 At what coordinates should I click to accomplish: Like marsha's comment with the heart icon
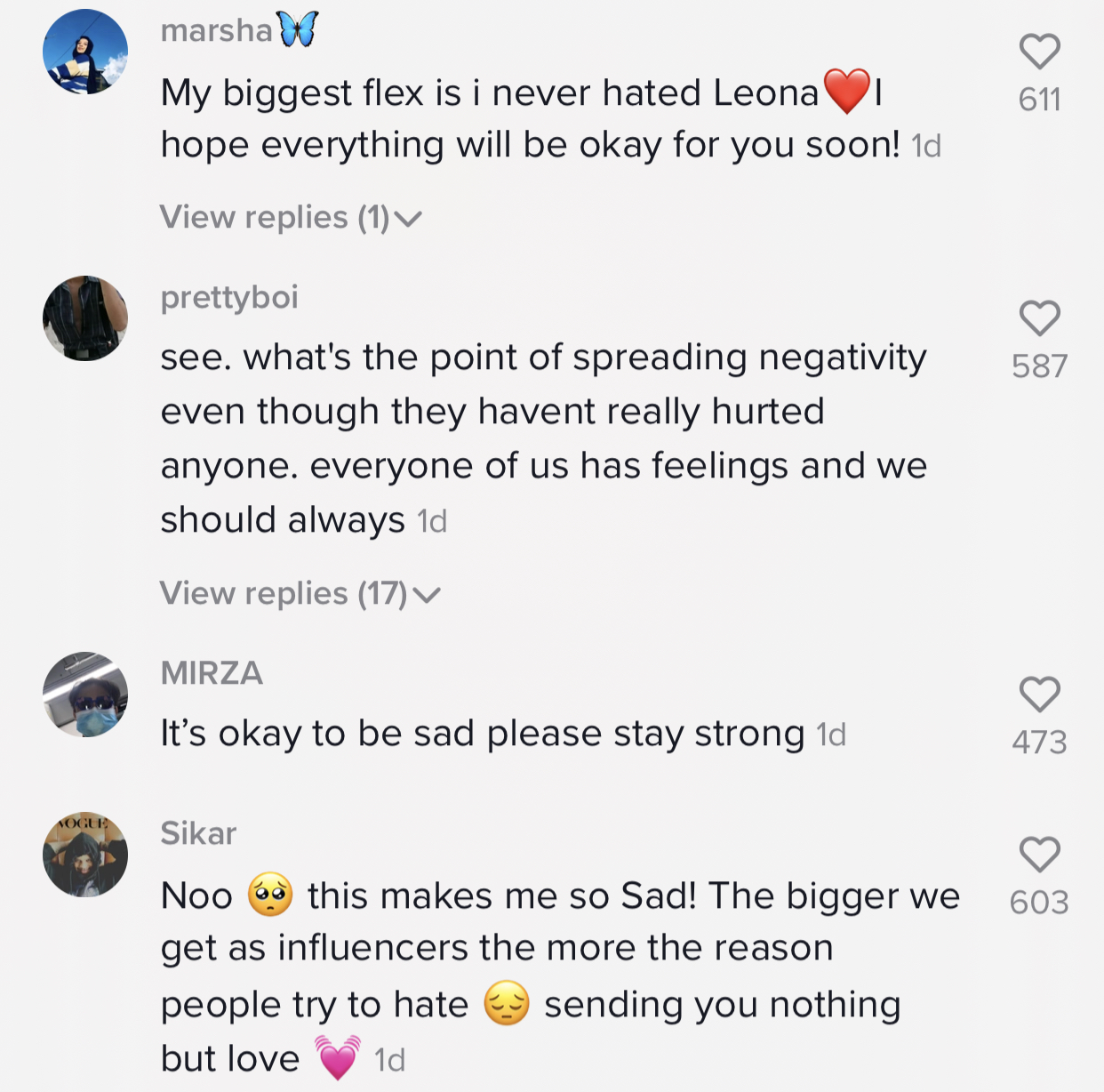click(x=1039, y=52)
